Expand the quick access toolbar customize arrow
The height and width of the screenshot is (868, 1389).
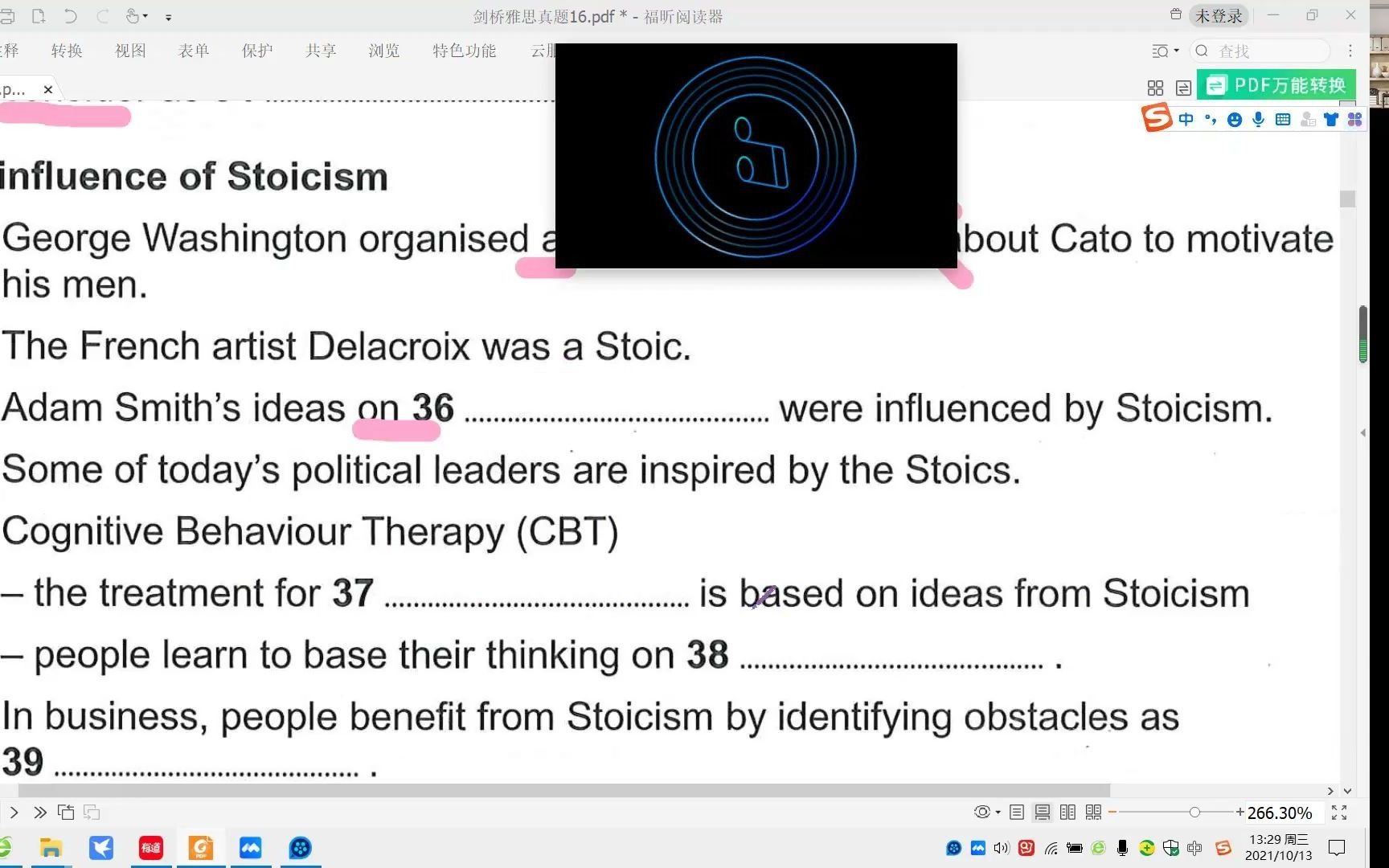[168, 17]
